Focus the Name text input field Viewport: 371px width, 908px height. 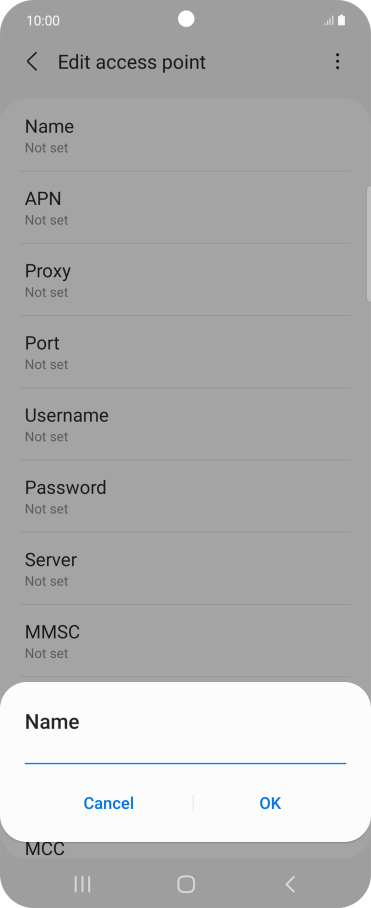(x=185, y=752)
